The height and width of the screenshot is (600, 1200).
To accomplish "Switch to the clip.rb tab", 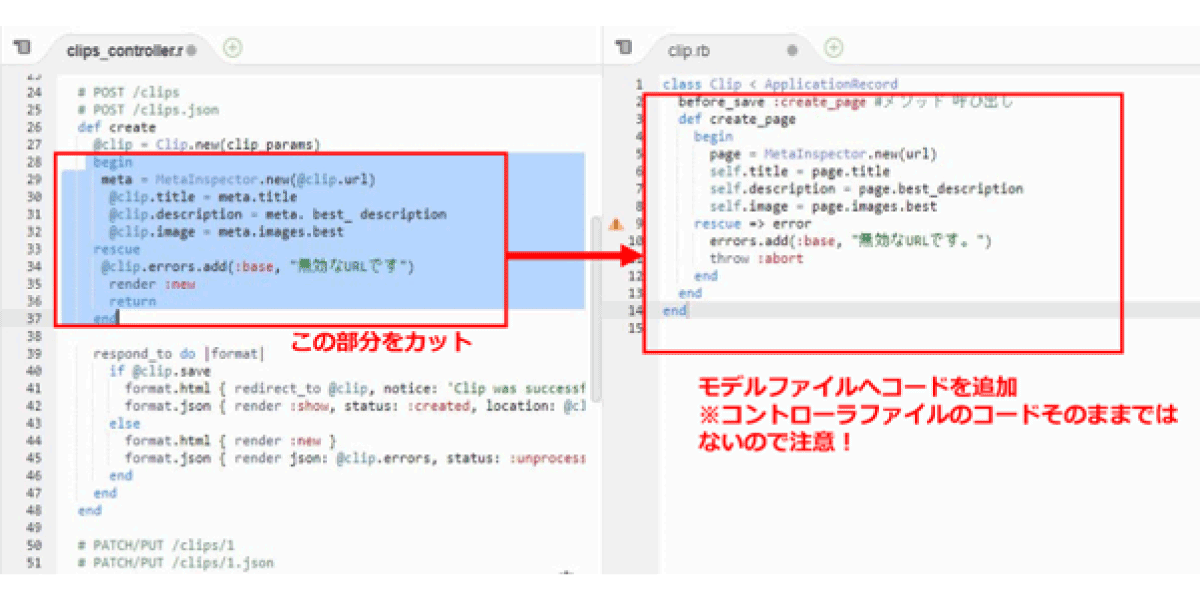I will 688,50.
